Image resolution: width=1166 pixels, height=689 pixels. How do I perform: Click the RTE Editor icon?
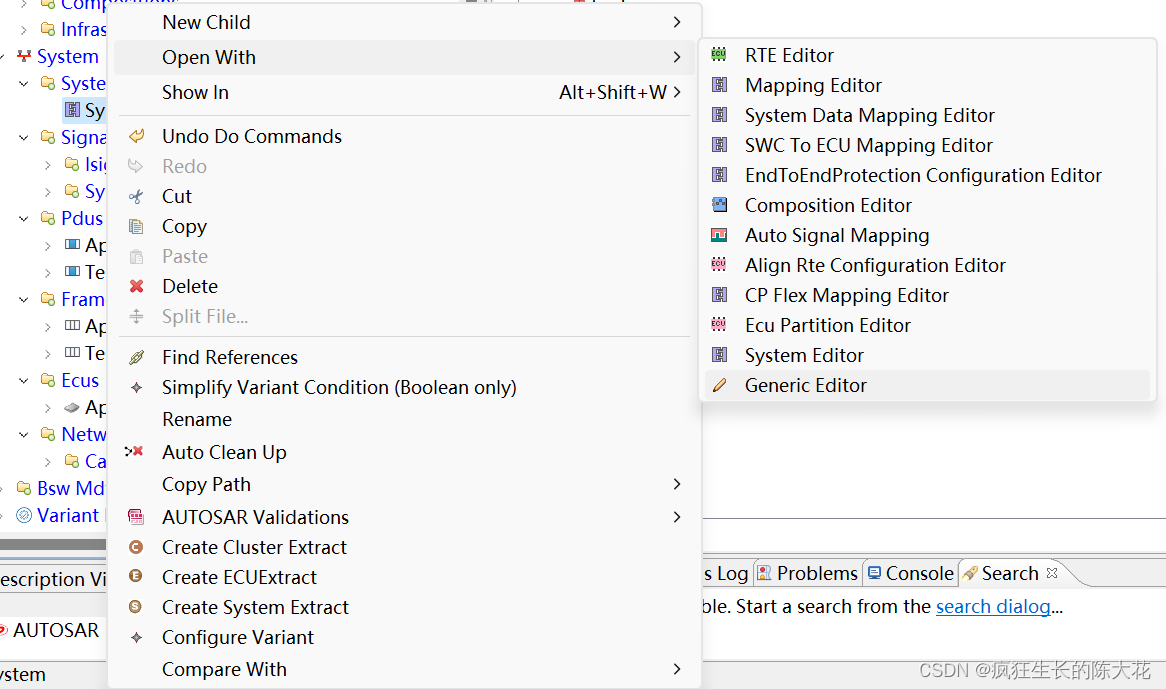point(719,55)
